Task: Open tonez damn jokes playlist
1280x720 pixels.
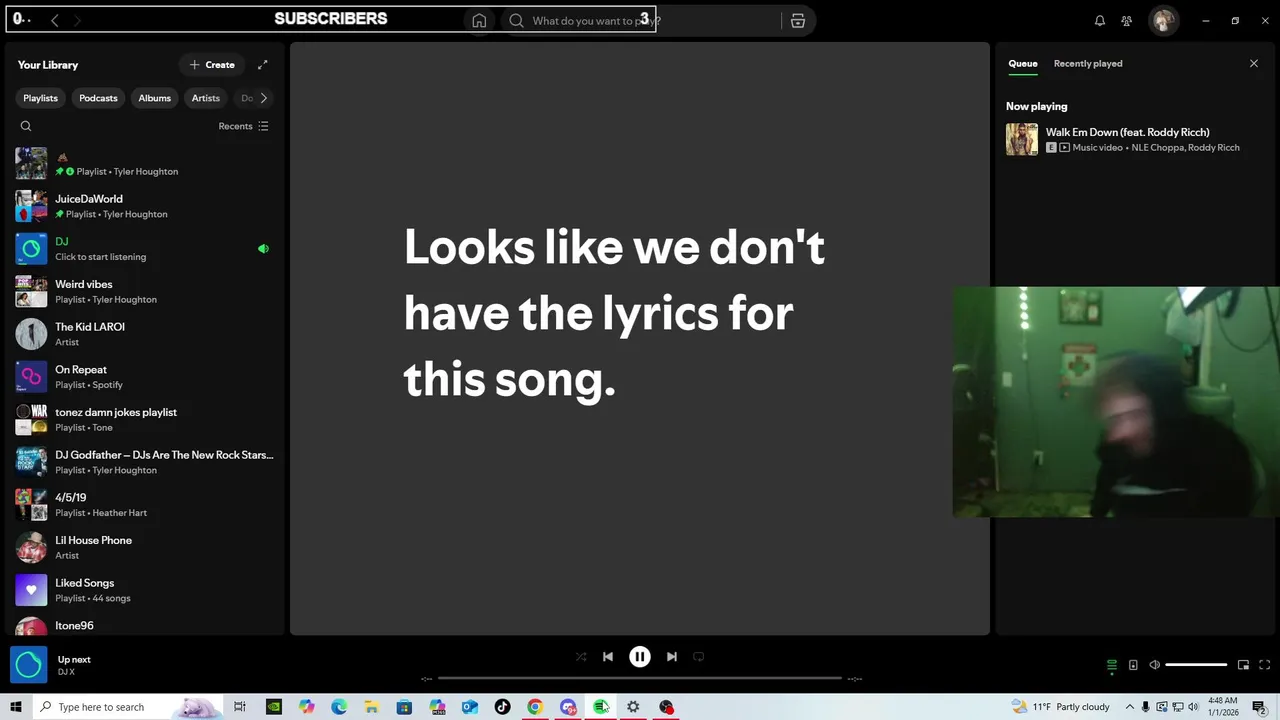Action: [144, 419]
